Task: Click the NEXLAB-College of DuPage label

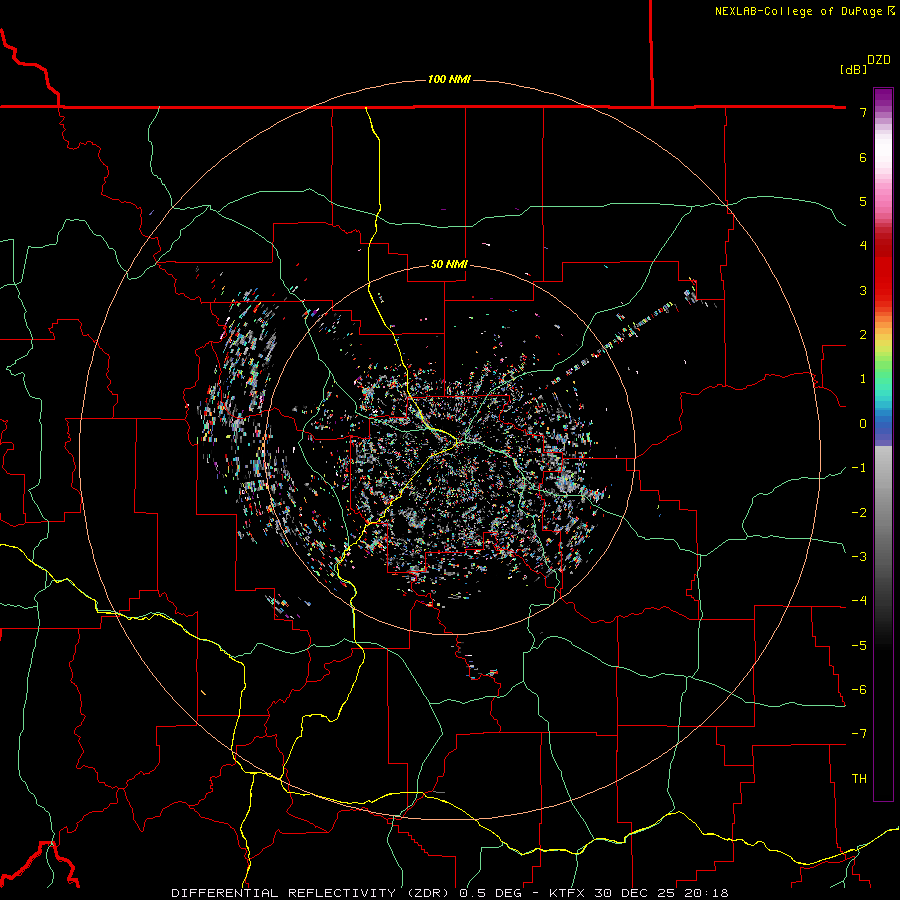Action: (x=804, y=11)
